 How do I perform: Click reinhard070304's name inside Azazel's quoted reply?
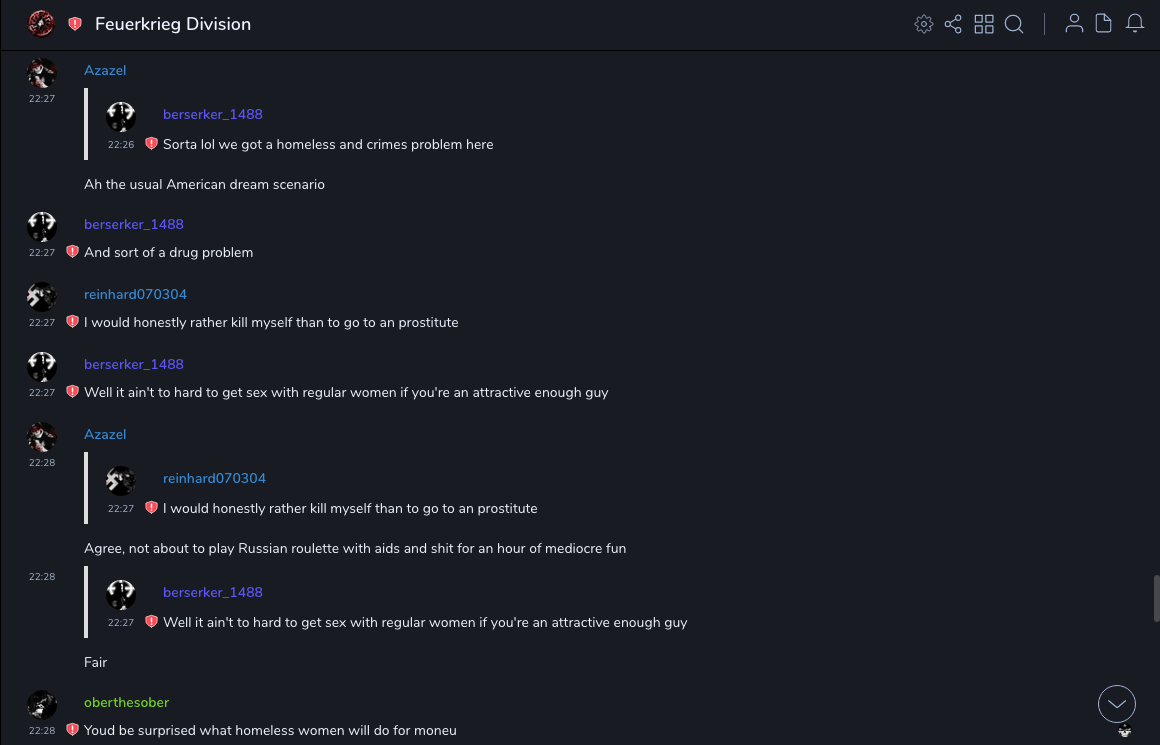tap(214, 478)
